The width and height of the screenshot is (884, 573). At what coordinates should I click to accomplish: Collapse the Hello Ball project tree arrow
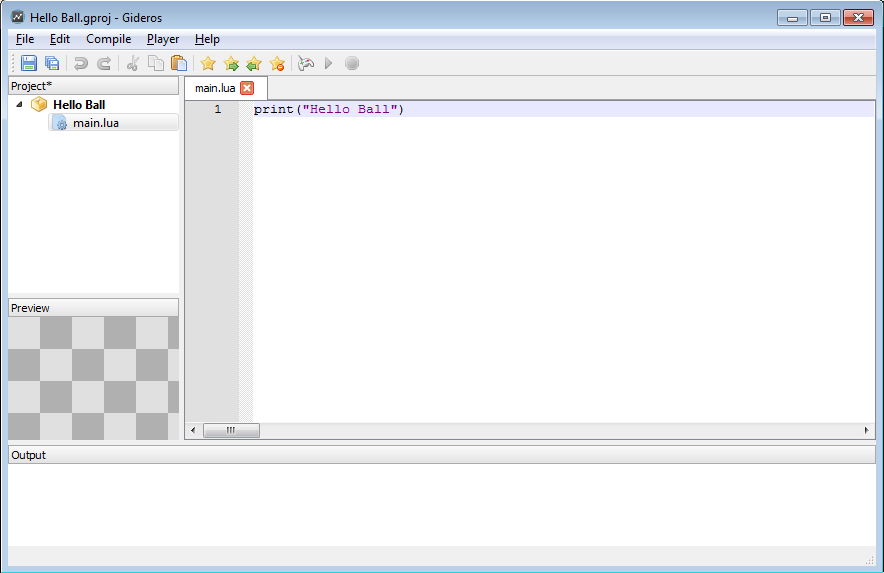[20, 104]
